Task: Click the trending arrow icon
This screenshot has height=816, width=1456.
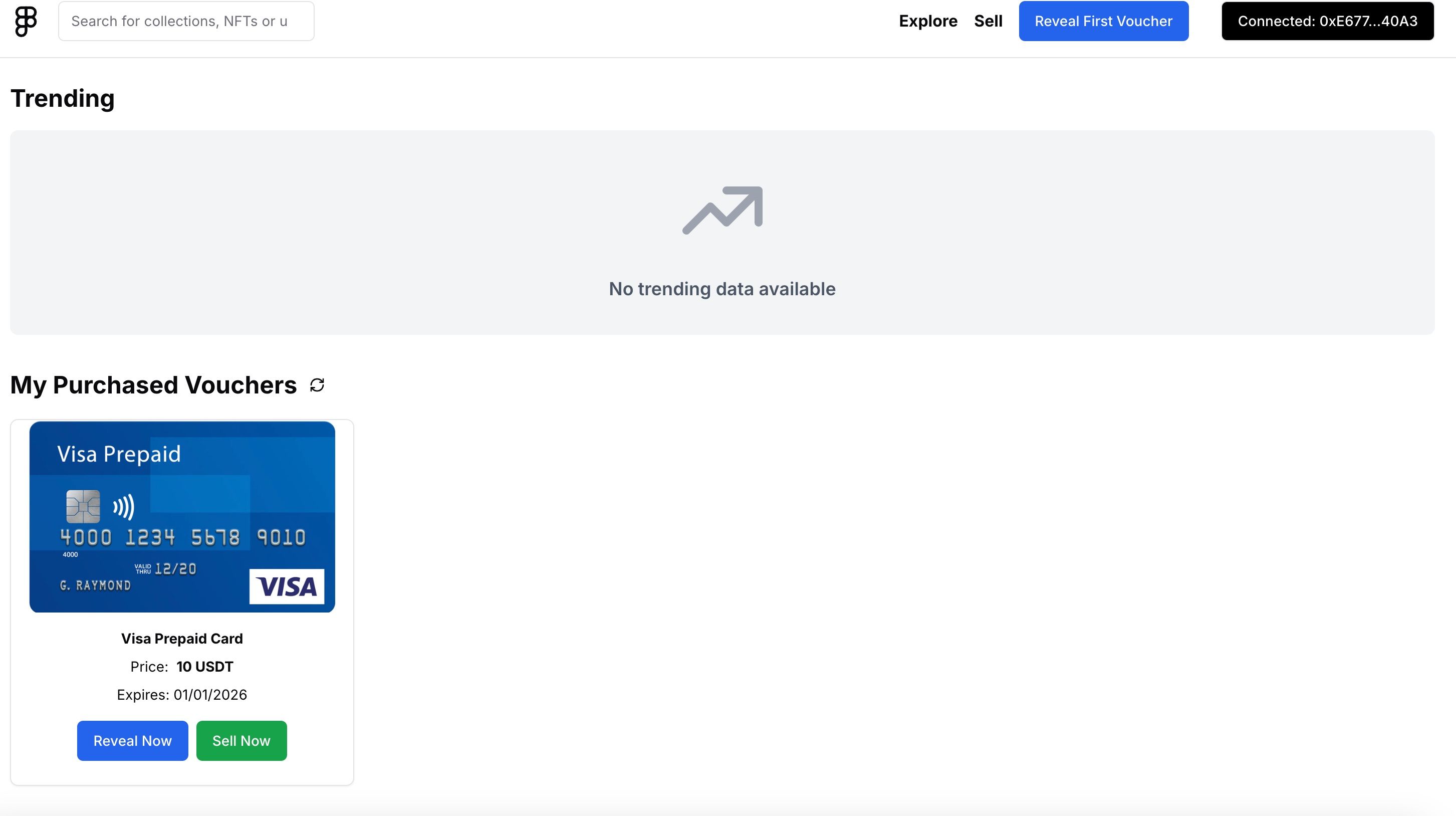Action: point(722,210)
